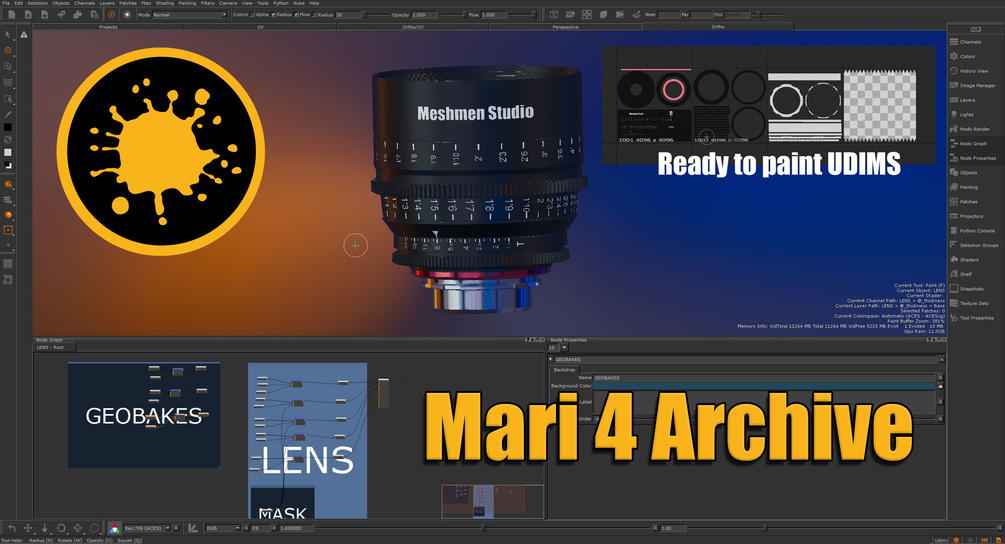Image resolution: width=1005 pixels, height=544 pixels.
Task: Open the Snapshots palette
Action: [x=967, y=288]
